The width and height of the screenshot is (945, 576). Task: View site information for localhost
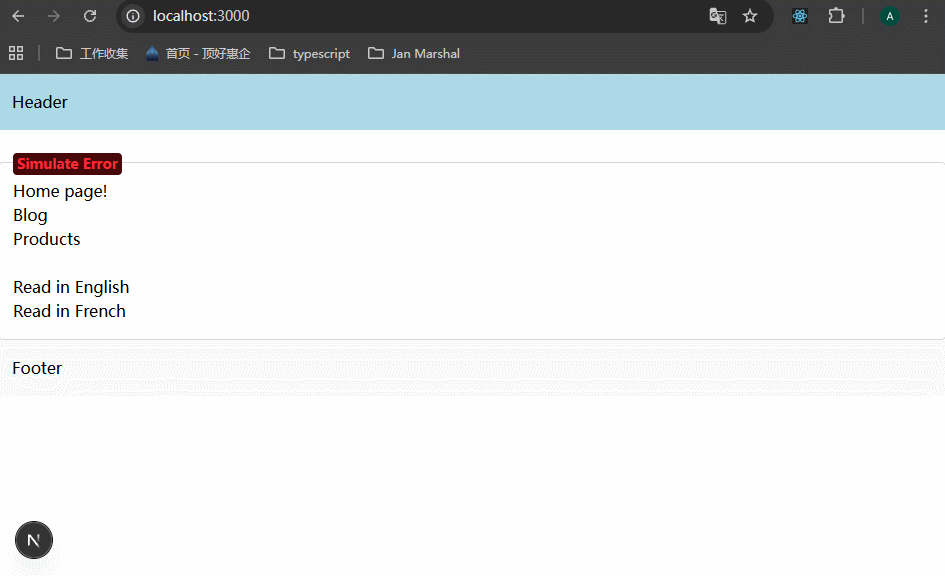point(133,16)
